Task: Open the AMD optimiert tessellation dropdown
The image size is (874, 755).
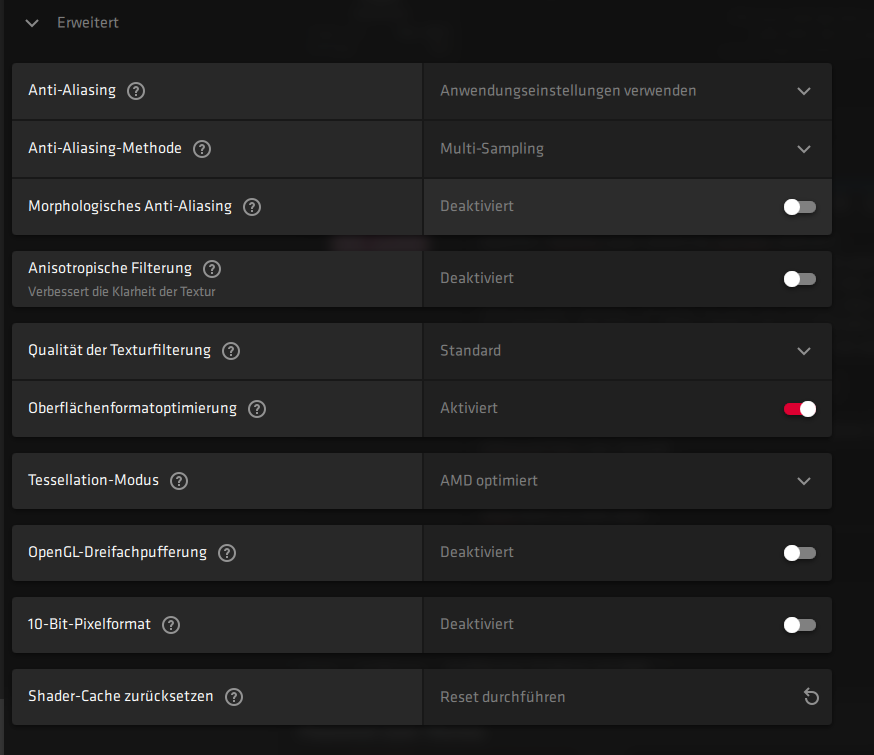Action: [627, 481]
